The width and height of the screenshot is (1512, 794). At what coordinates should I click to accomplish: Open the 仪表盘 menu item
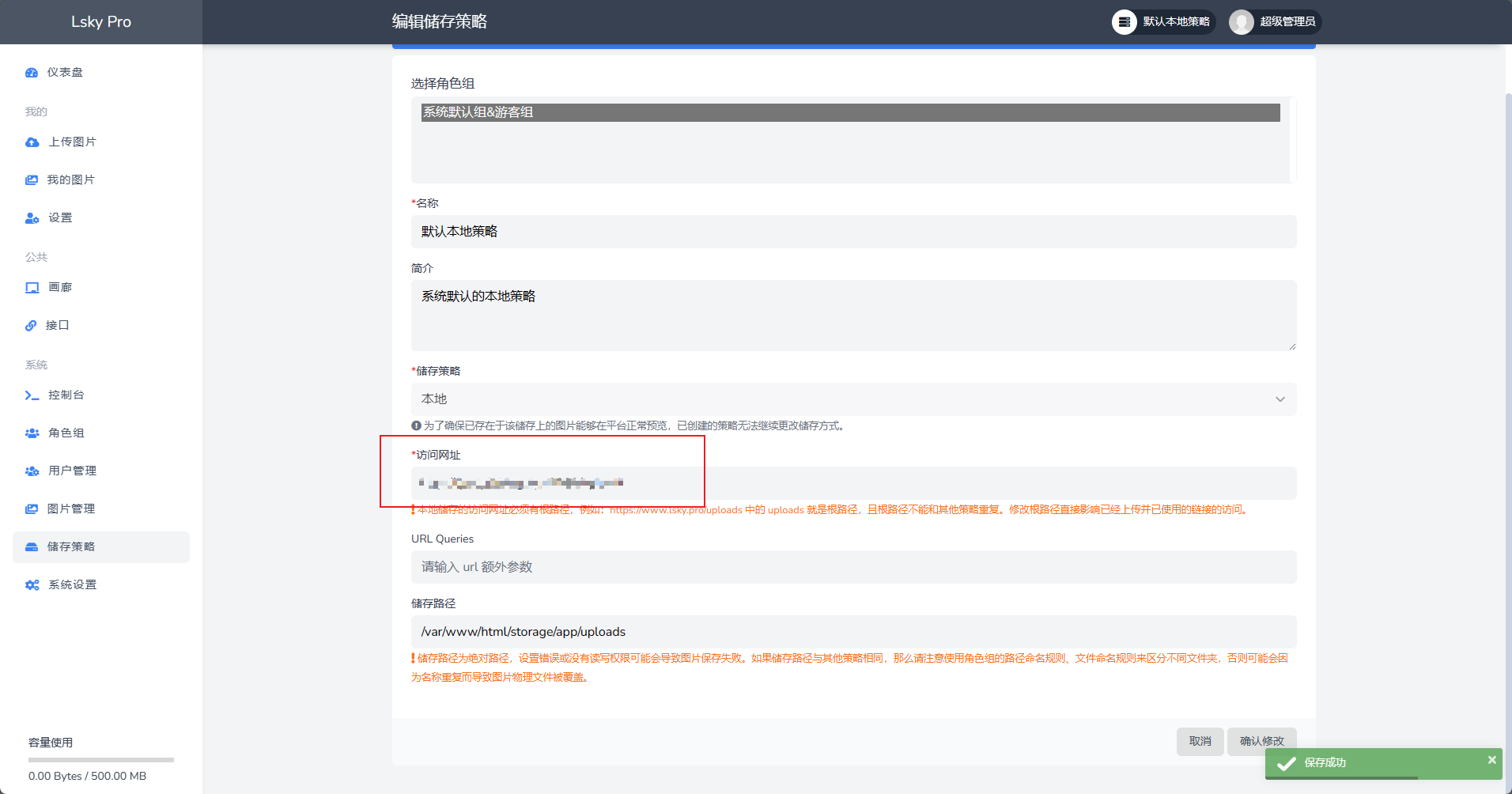tap(101, 73)
